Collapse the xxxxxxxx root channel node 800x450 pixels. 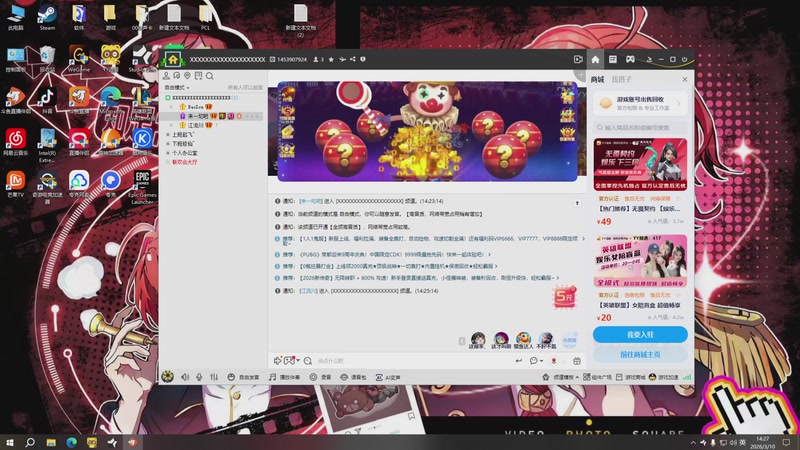tap(168, 97)
